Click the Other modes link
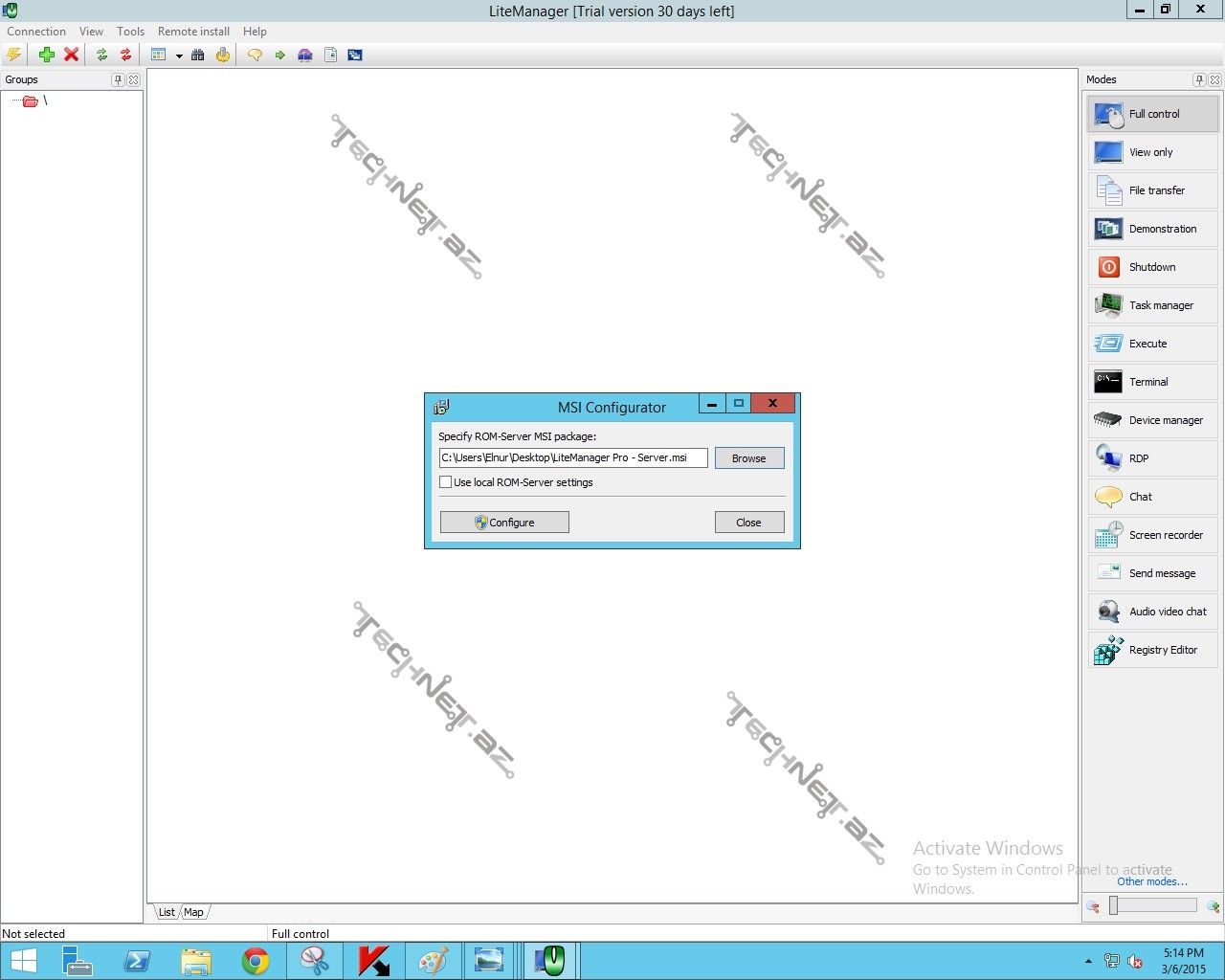This screenshot has width=1225, height=980. pyautogui.click(x=1151, y=881)
